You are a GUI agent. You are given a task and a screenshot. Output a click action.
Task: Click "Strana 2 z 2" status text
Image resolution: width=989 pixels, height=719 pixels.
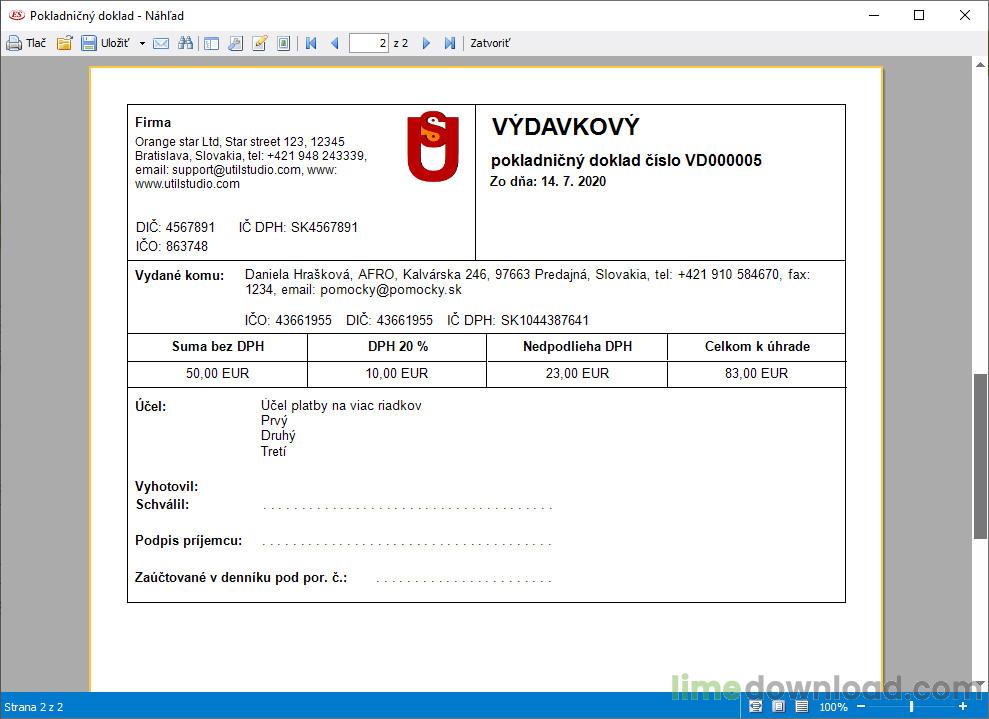pyautogui.click(x=33, y=707)
